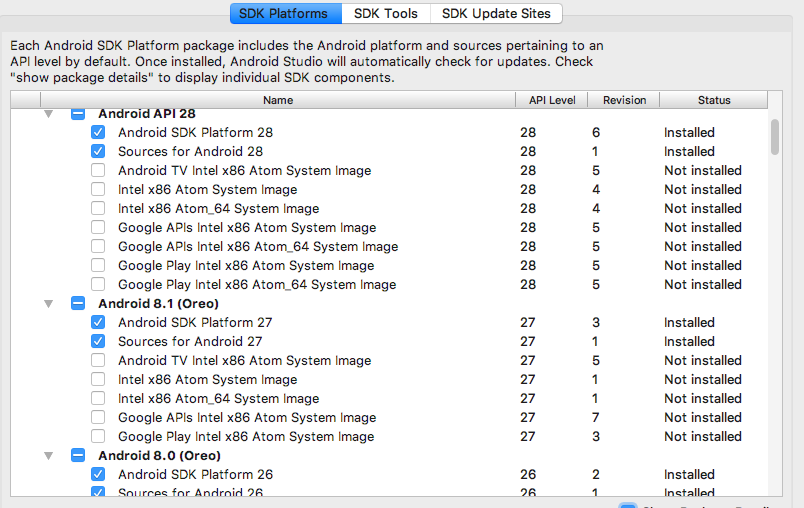Uncheck Android SDK Platform 28
This screenshot has height=508, width=804.
[98, 132]
